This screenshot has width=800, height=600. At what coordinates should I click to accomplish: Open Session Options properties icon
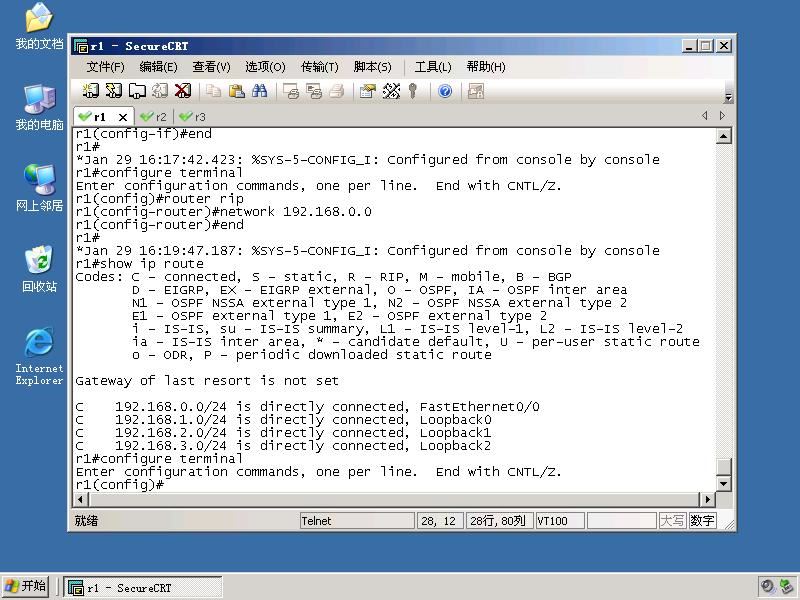click(367, 91)
